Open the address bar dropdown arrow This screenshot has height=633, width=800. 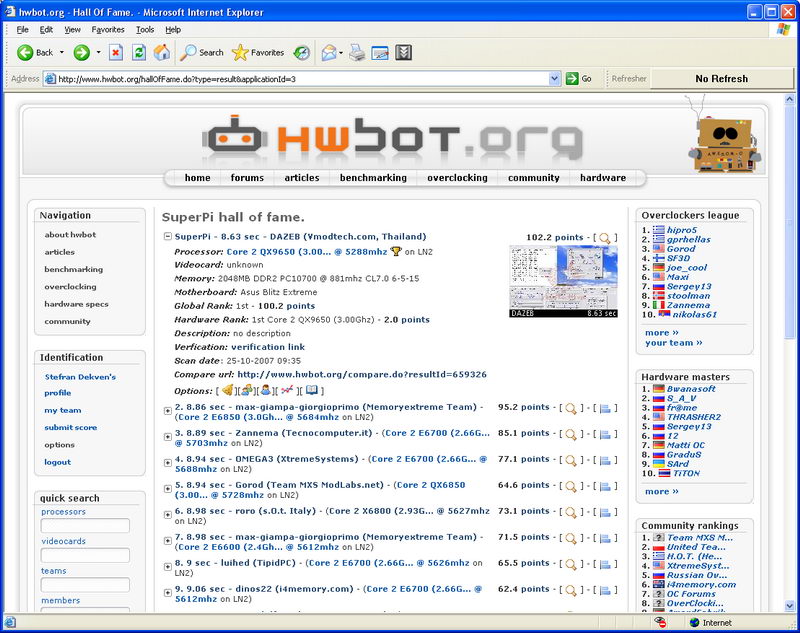pos(555,79)
